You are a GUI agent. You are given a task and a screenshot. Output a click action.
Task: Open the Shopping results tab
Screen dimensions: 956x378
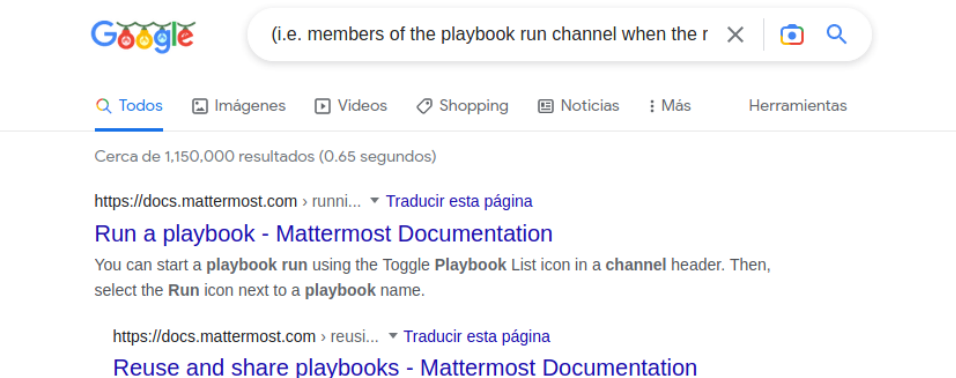click(x=462, y=106)
